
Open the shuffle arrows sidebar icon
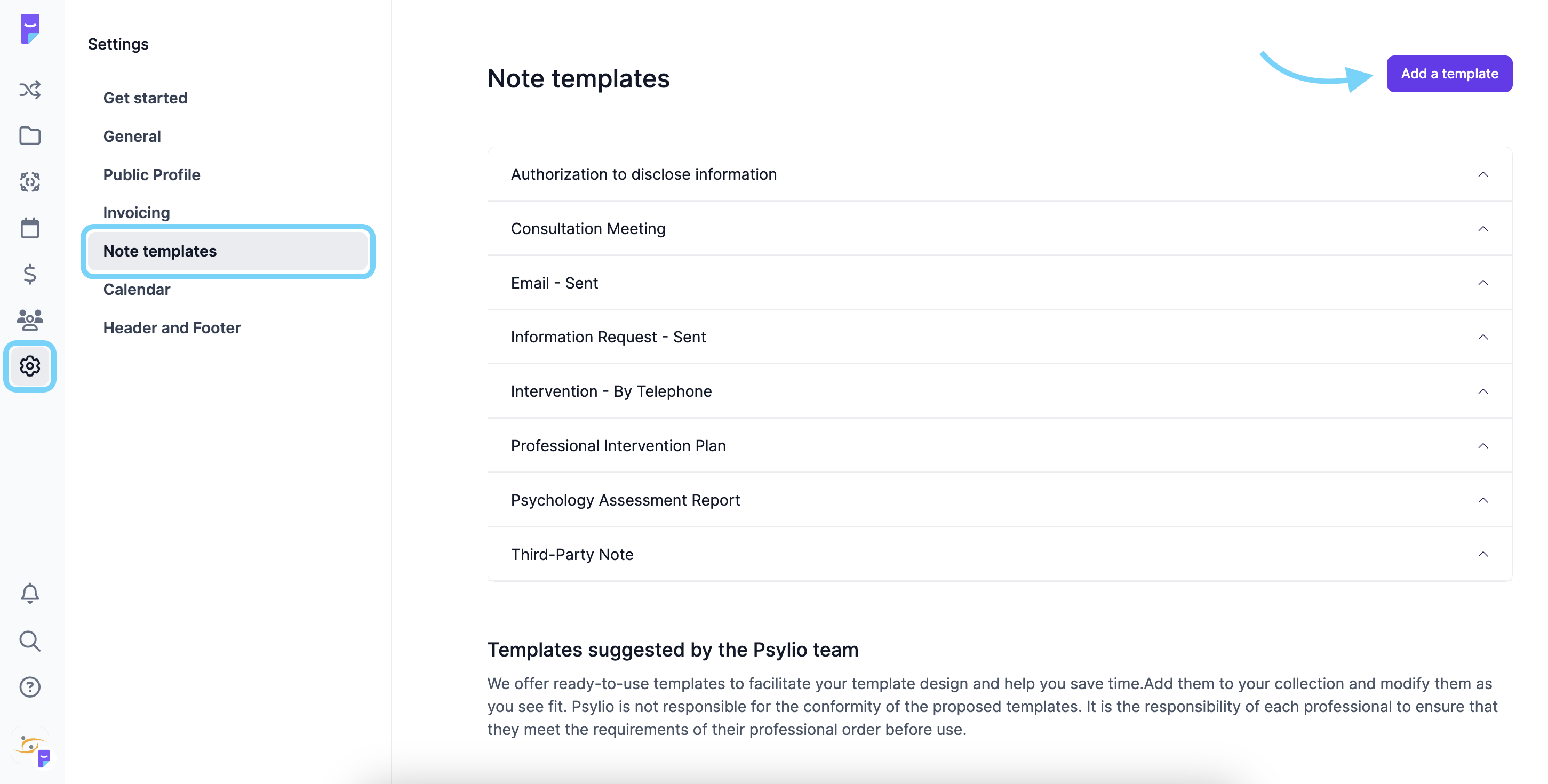click(30, 90)
